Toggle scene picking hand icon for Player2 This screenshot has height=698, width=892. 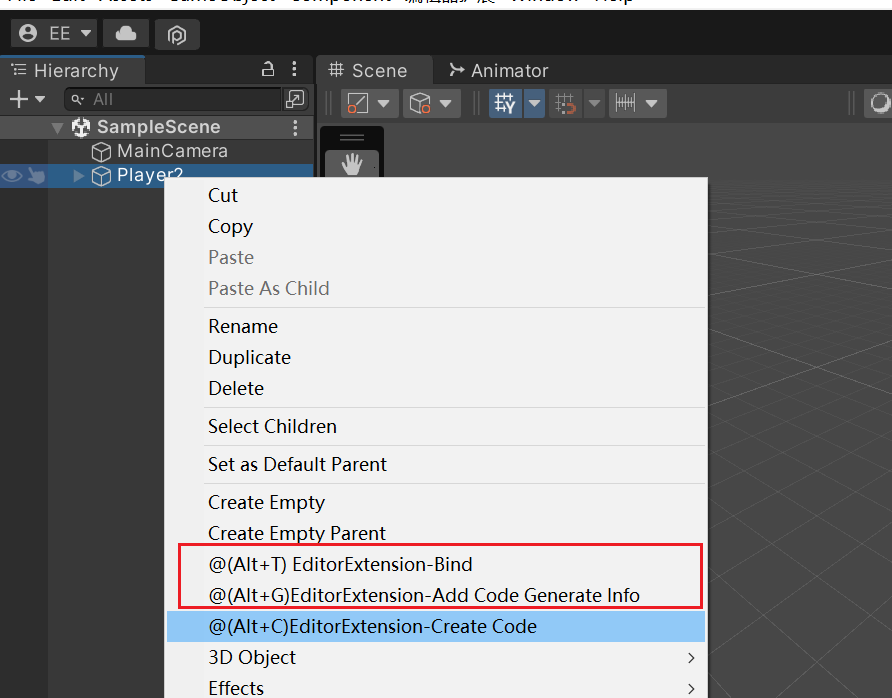pyautogui.click(x=36, y=176)
